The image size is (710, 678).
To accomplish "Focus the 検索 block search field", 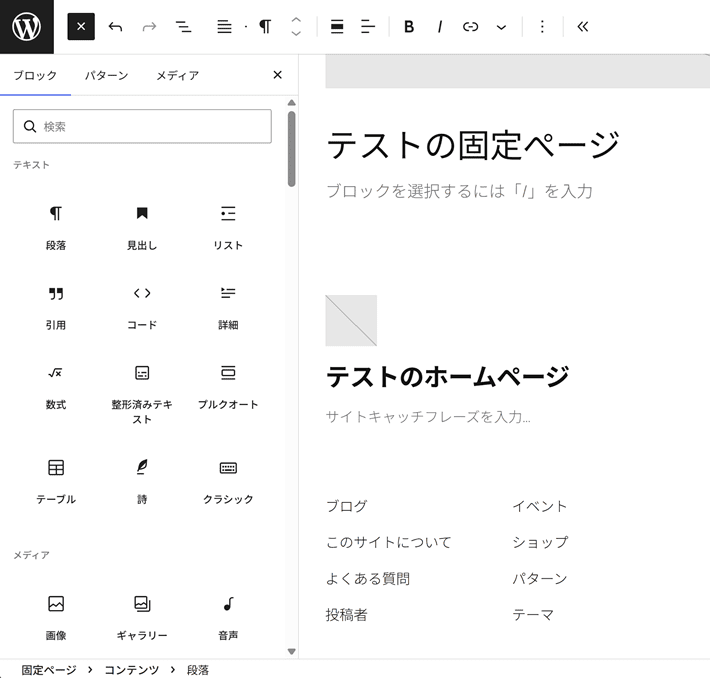I will [x=142, y=126].
